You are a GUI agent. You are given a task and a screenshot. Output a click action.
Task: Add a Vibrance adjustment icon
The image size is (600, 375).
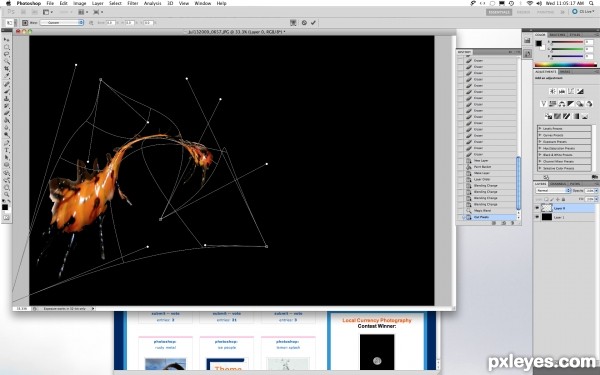(543, 104)
